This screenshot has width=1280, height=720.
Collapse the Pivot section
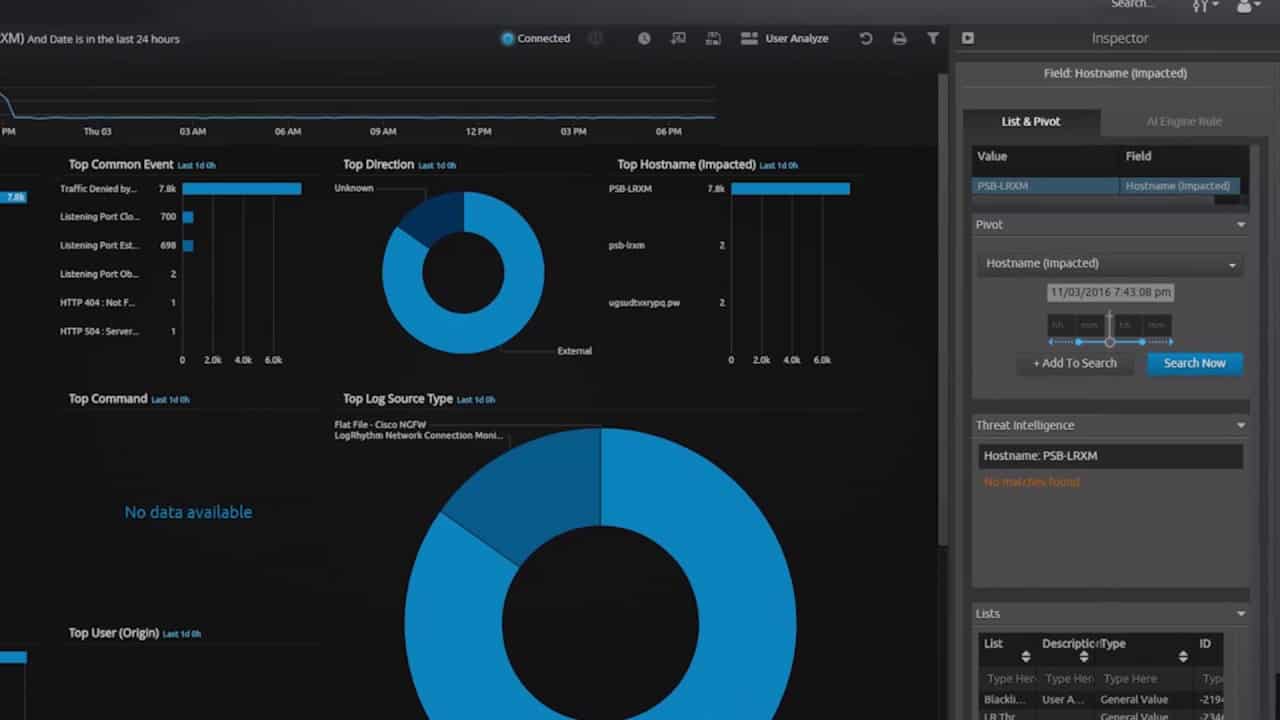point(1241,225)
